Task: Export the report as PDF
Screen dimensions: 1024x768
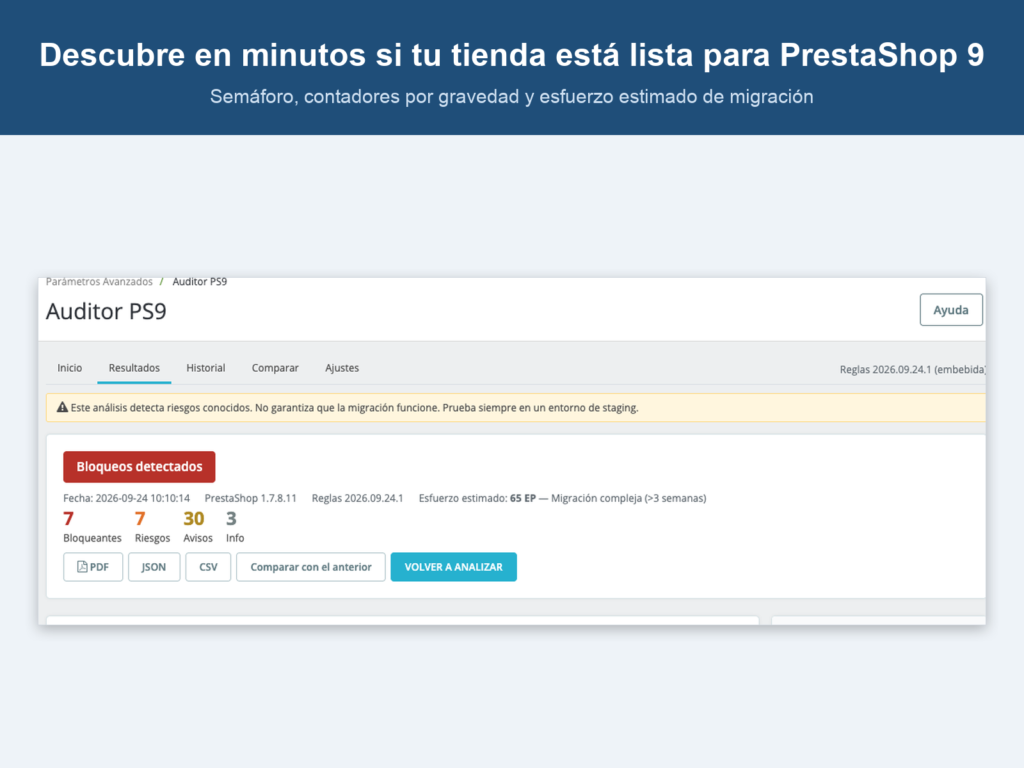Action: [93, 567]
